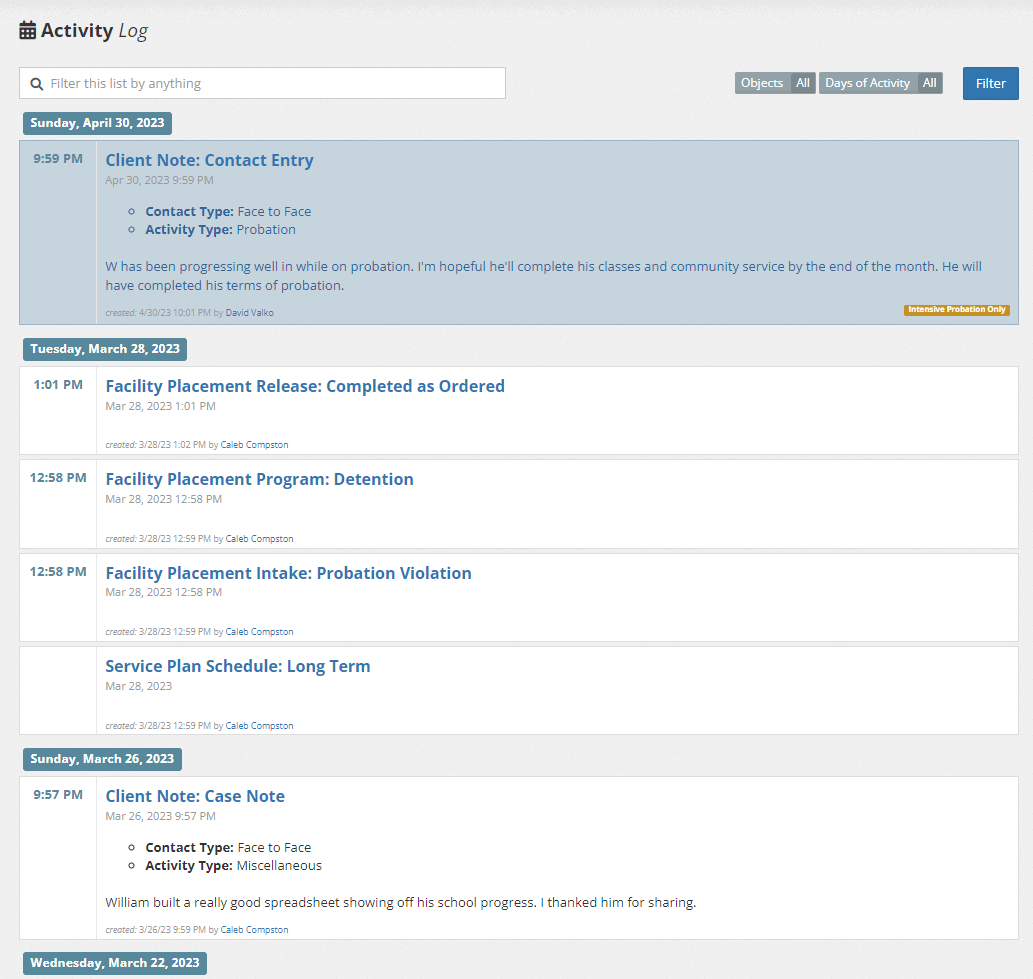
Task: Click the filter this list input field
Action: [260, 83]
